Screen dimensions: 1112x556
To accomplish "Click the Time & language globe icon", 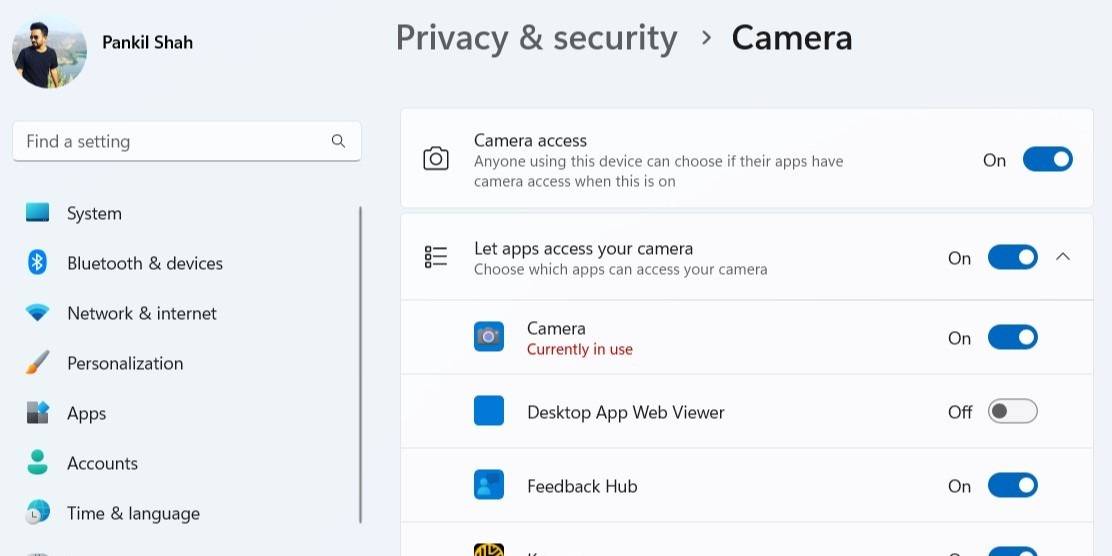I will pos(38,513).
